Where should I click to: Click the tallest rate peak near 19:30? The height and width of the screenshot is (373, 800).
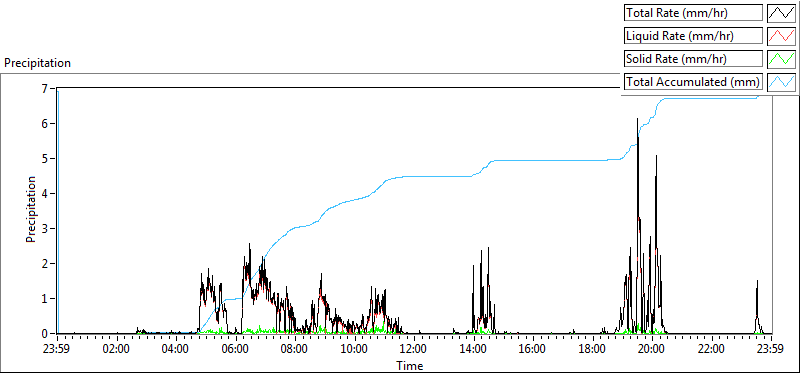[x=637, y=119]
